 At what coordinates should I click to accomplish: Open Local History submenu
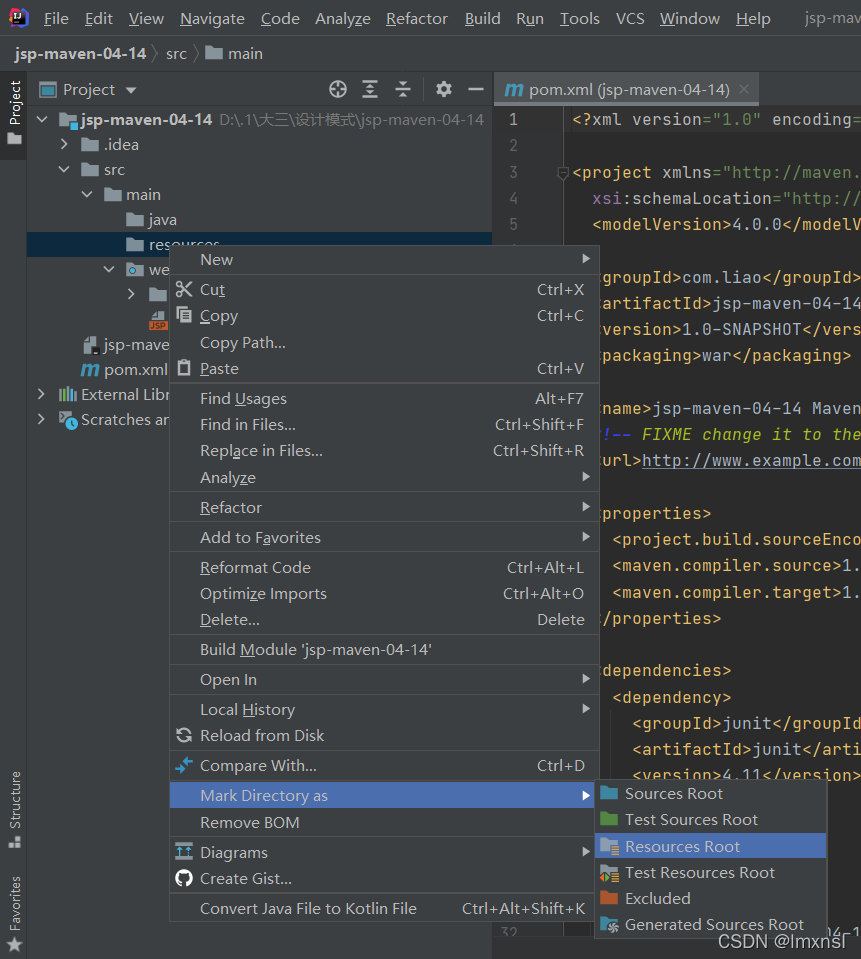coord(384,709)
